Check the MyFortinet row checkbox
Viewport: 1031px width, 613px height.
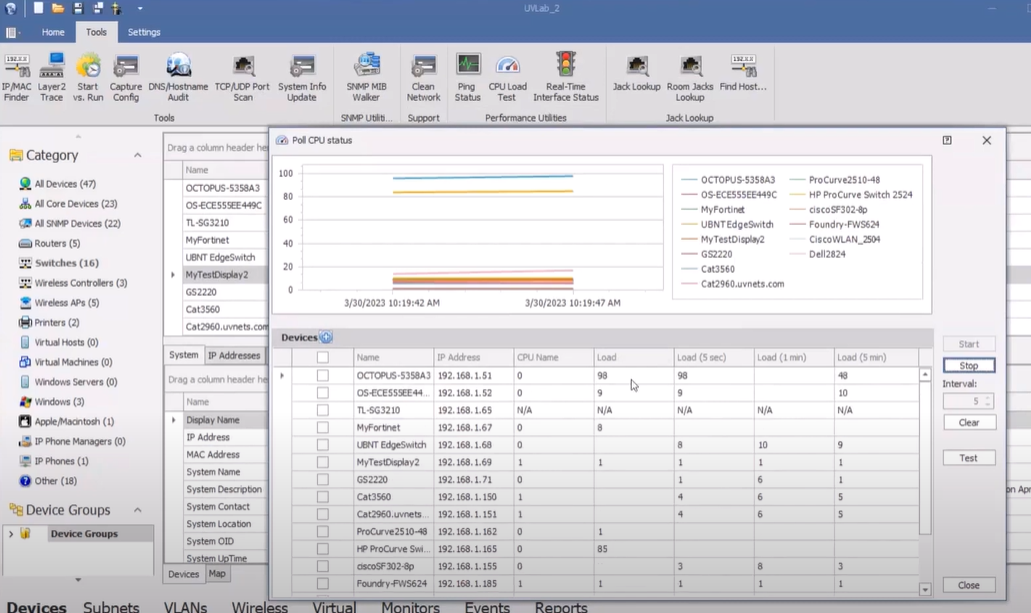322,427
